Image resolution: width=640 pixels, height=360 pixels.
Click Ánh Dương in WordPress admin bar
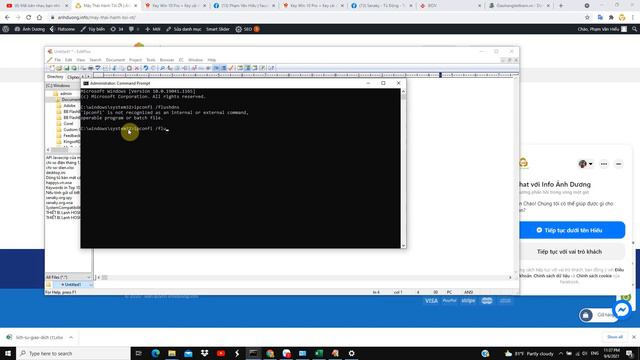click(x=30, y=29)
